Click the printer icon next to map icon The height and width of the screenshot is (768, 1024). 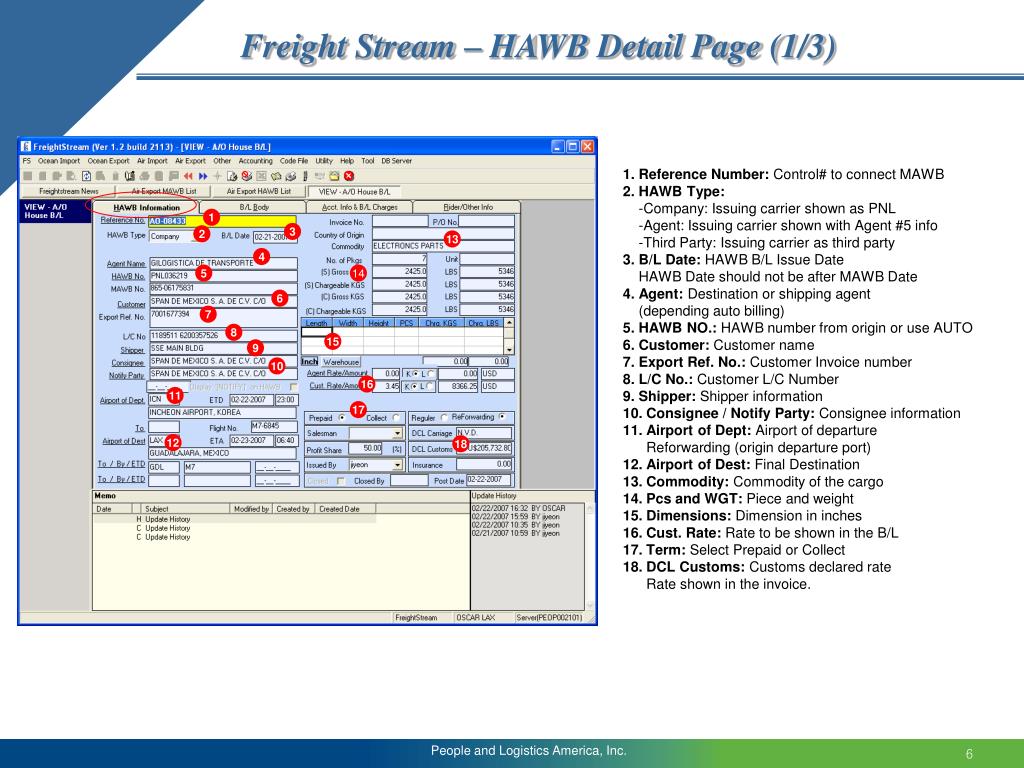coord(291,176)
